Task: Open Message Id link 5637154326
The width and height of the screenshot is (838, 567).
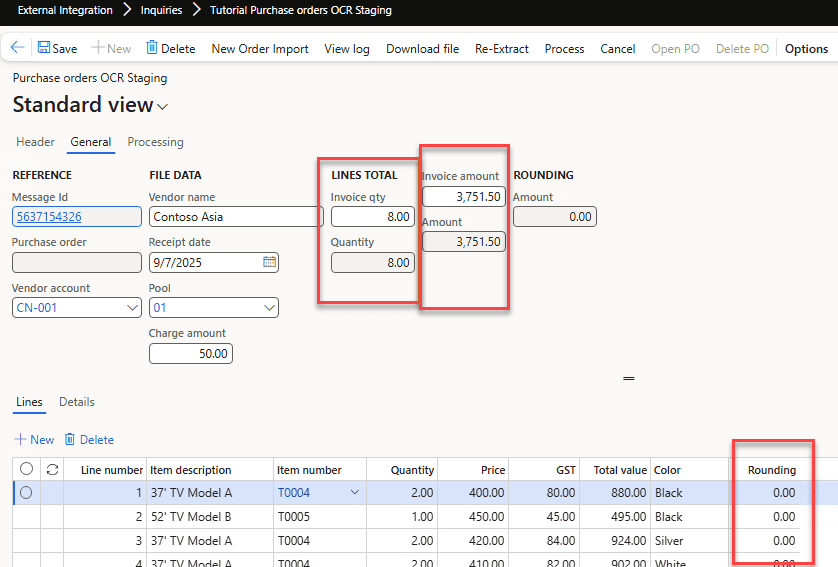Action: 47,216
